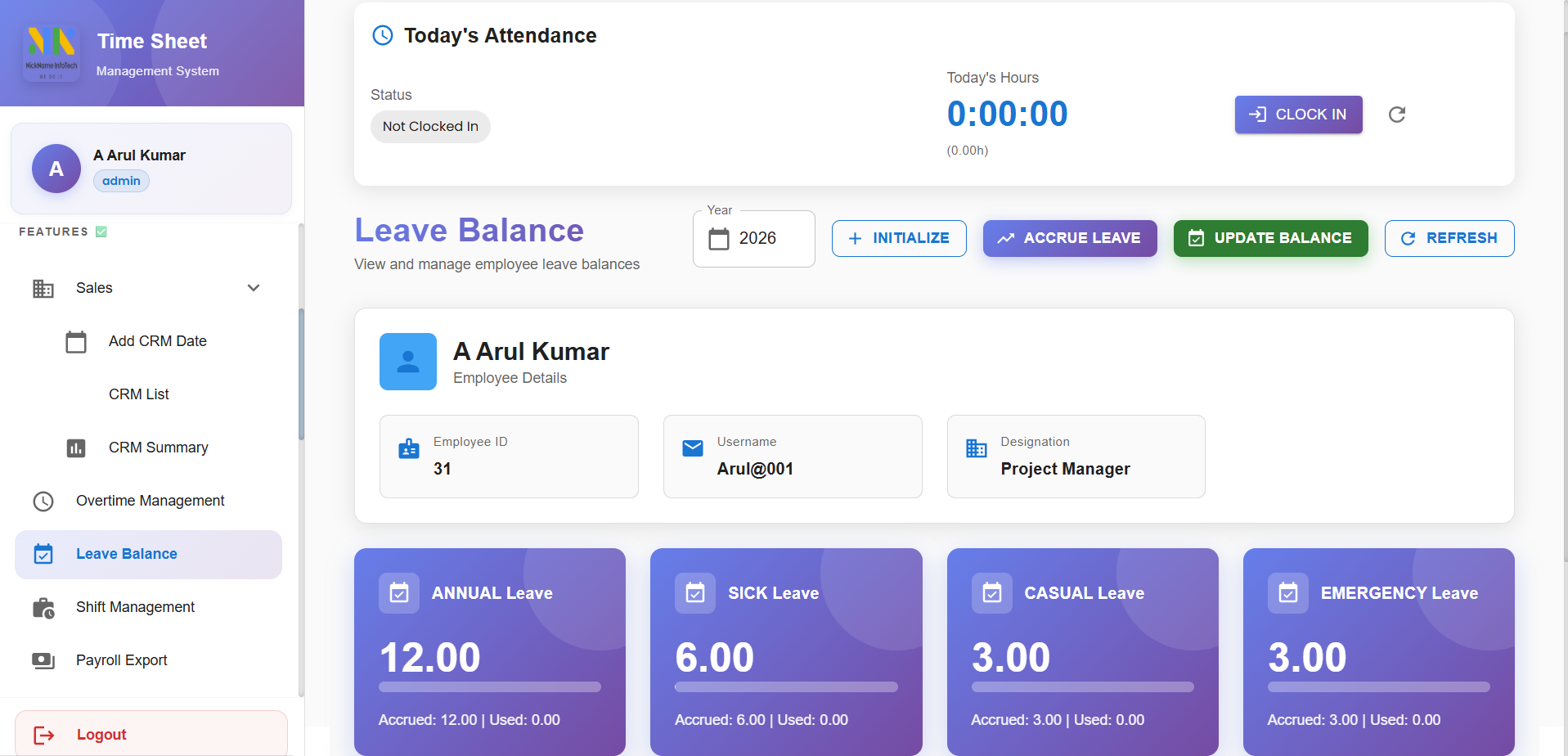1568x756 pixels.
Task: Click the A Arul Kumar avatar circle
Action: click(x=56, y=169)
